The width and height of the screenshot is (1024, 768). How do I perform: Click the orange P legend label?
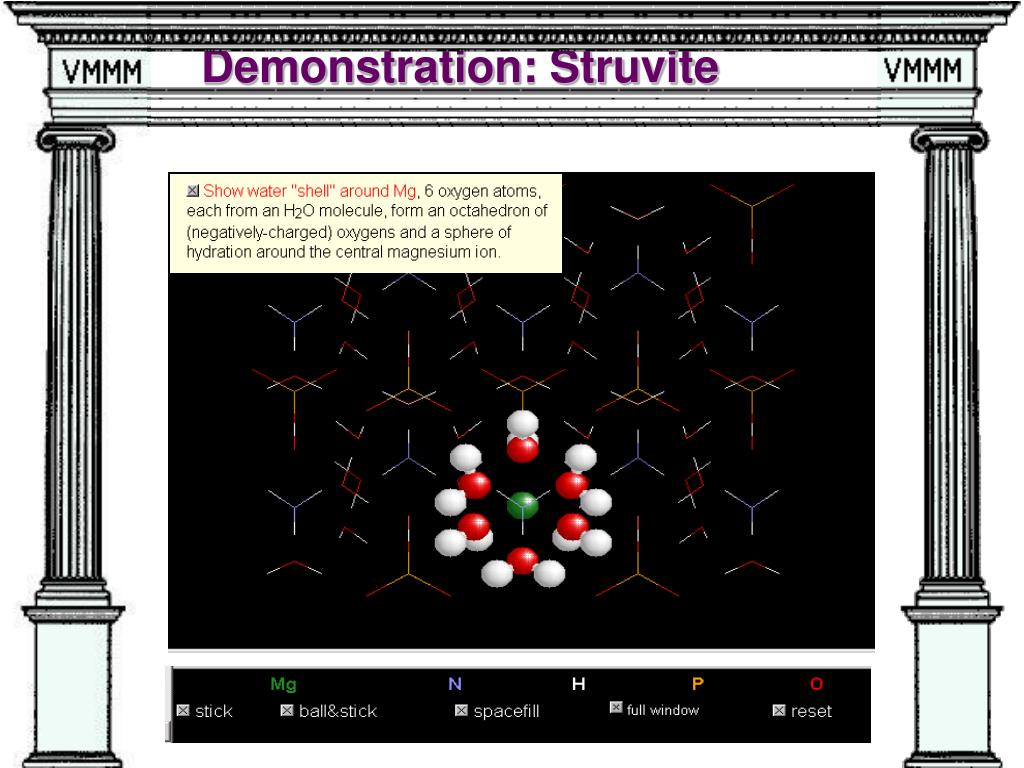click(697, 684)
